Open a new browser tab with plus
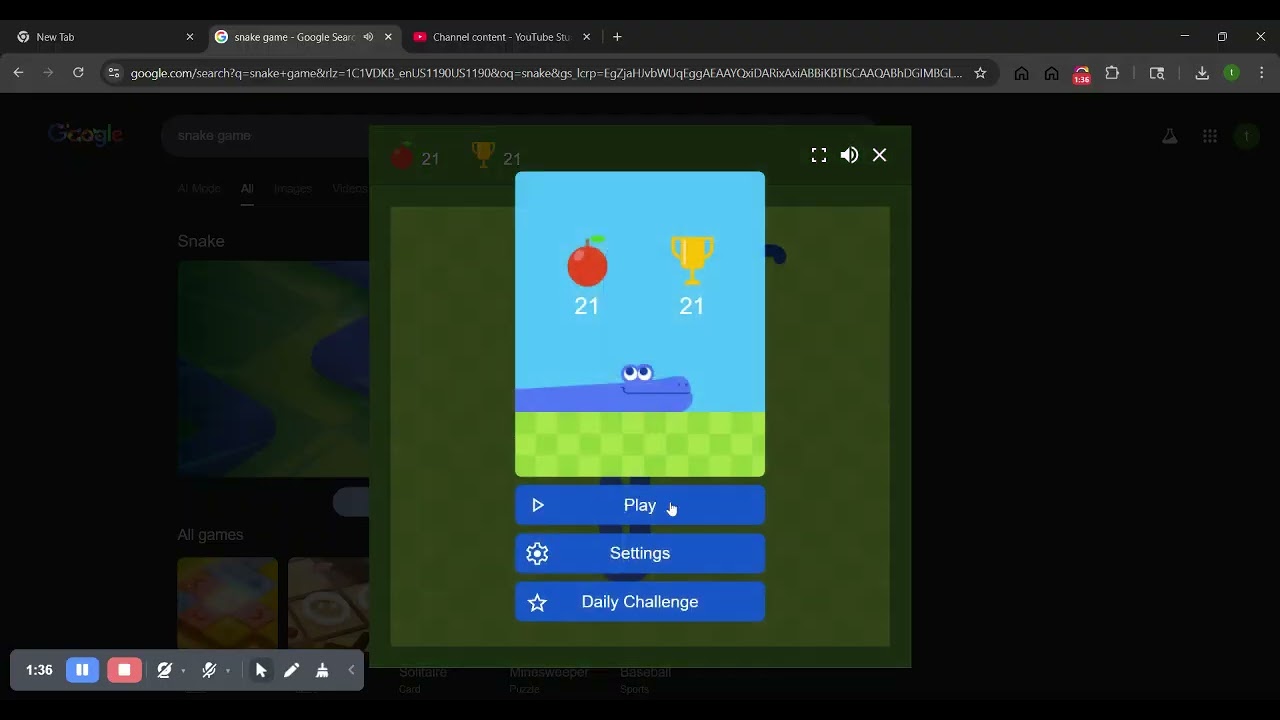This screenshot has width=1280, height=720. pyautogui.click(x=617, y=37)
